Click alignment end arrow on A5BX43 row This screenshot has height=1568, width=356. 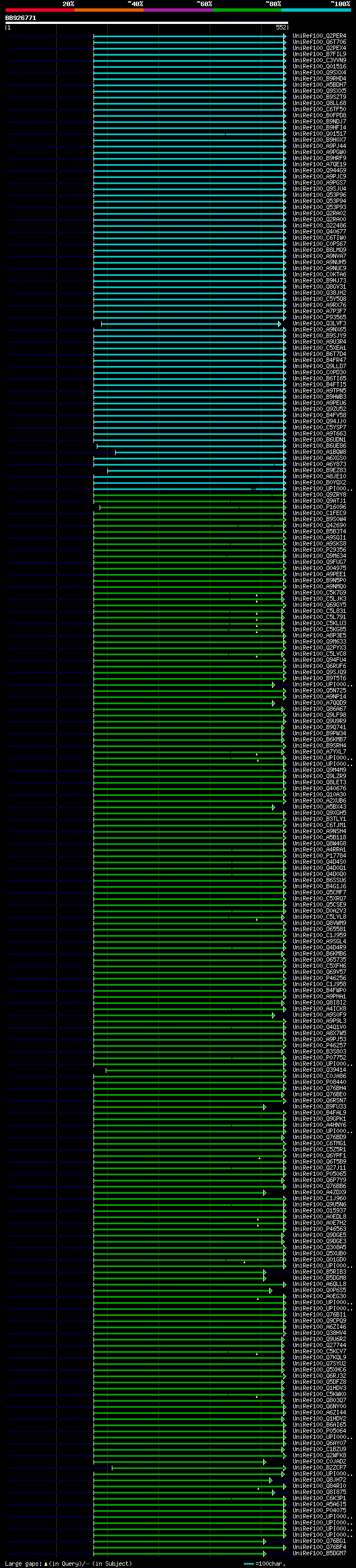pos(274,807)
